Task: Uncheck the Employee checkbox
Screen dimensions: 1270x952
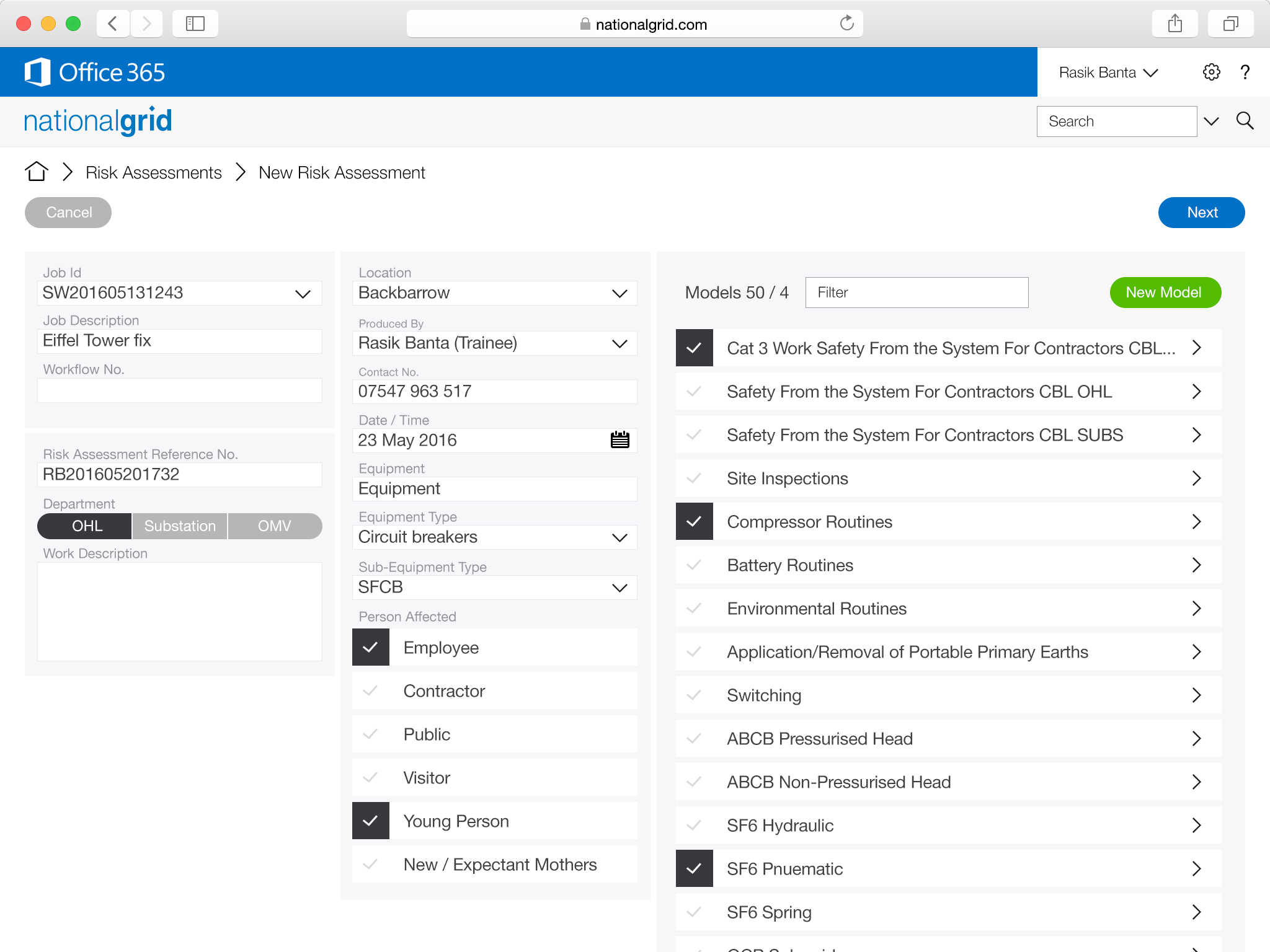Action: click(371, 648)
